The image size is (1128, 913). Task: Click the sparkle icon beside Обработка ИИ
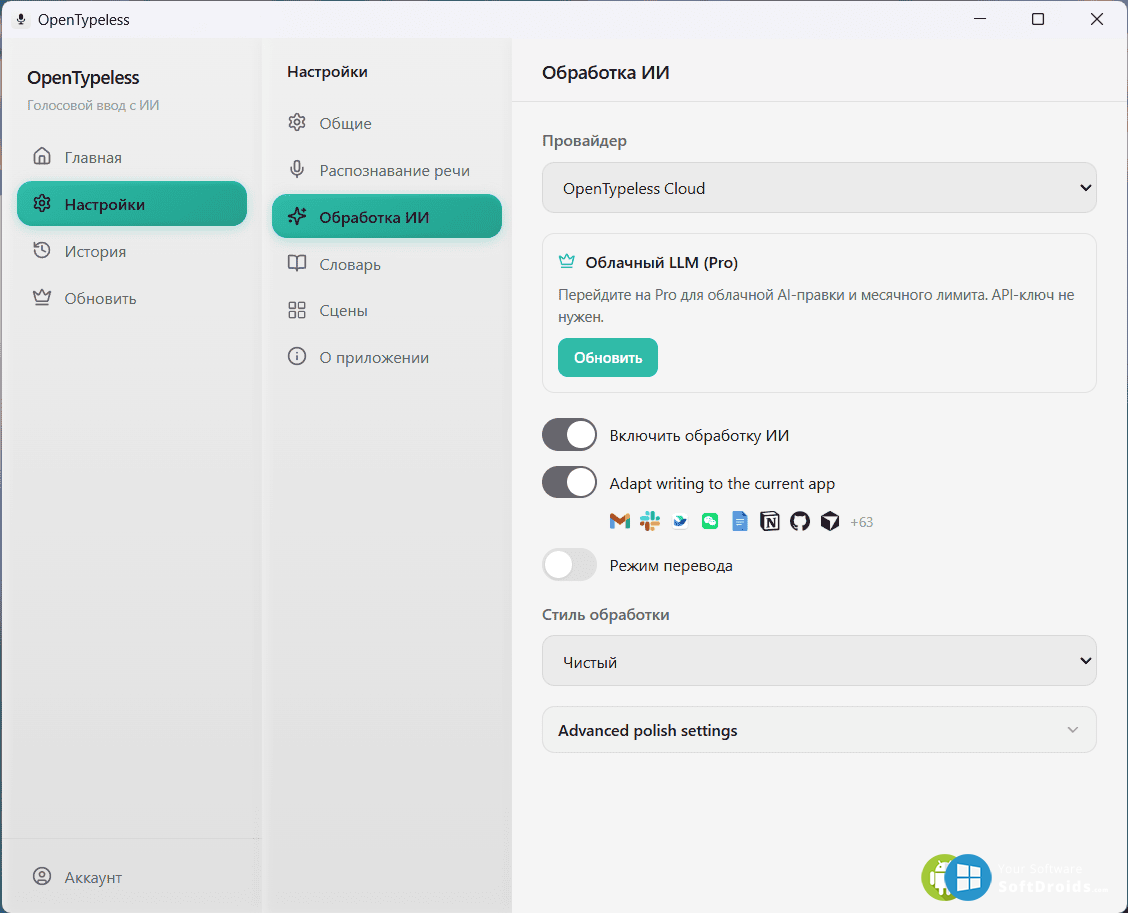pyautogui.click(x=296, y=216)
